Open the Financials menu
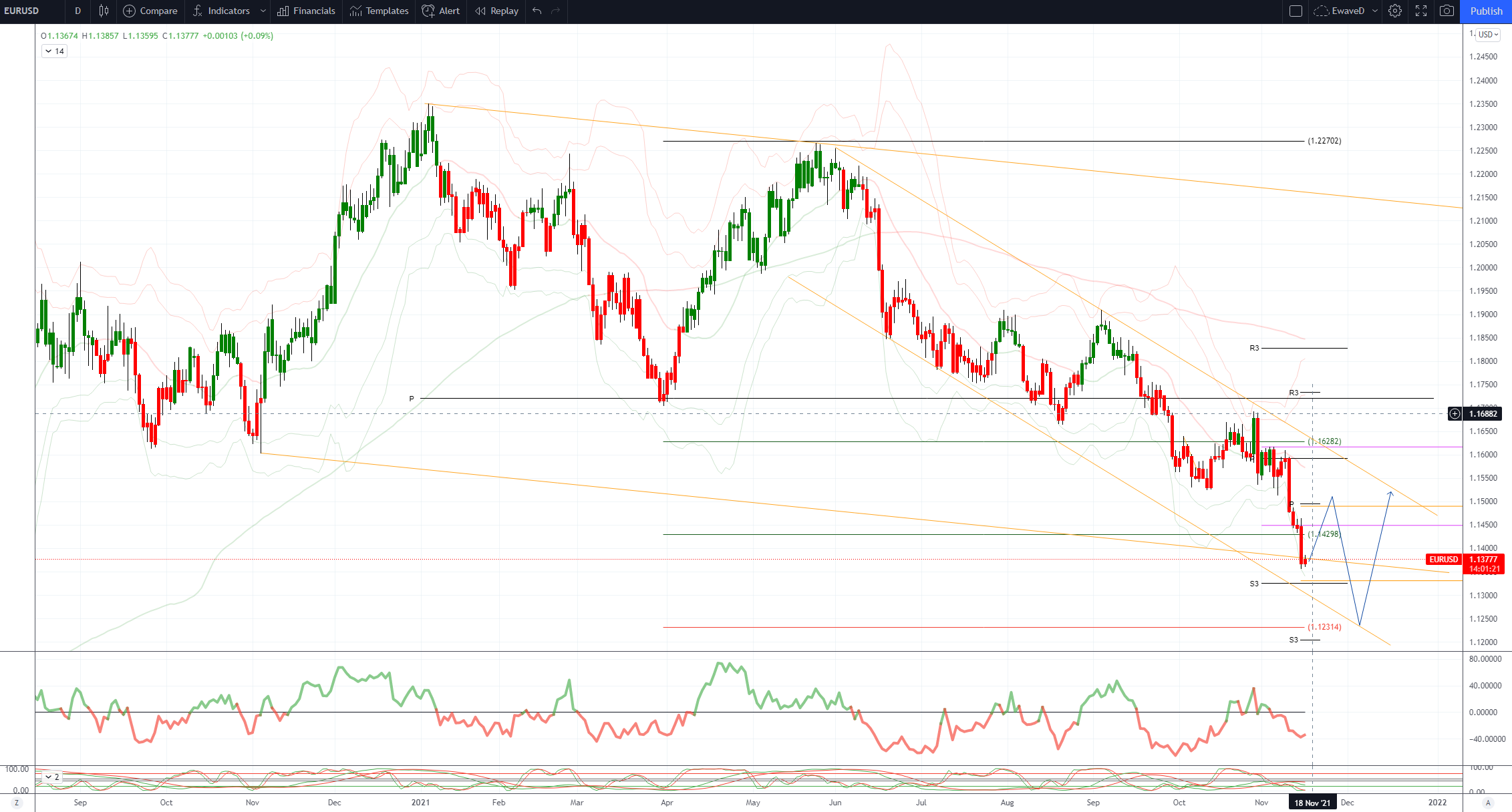This screenshot has height=812, width=1512. [x=306, y=11]
